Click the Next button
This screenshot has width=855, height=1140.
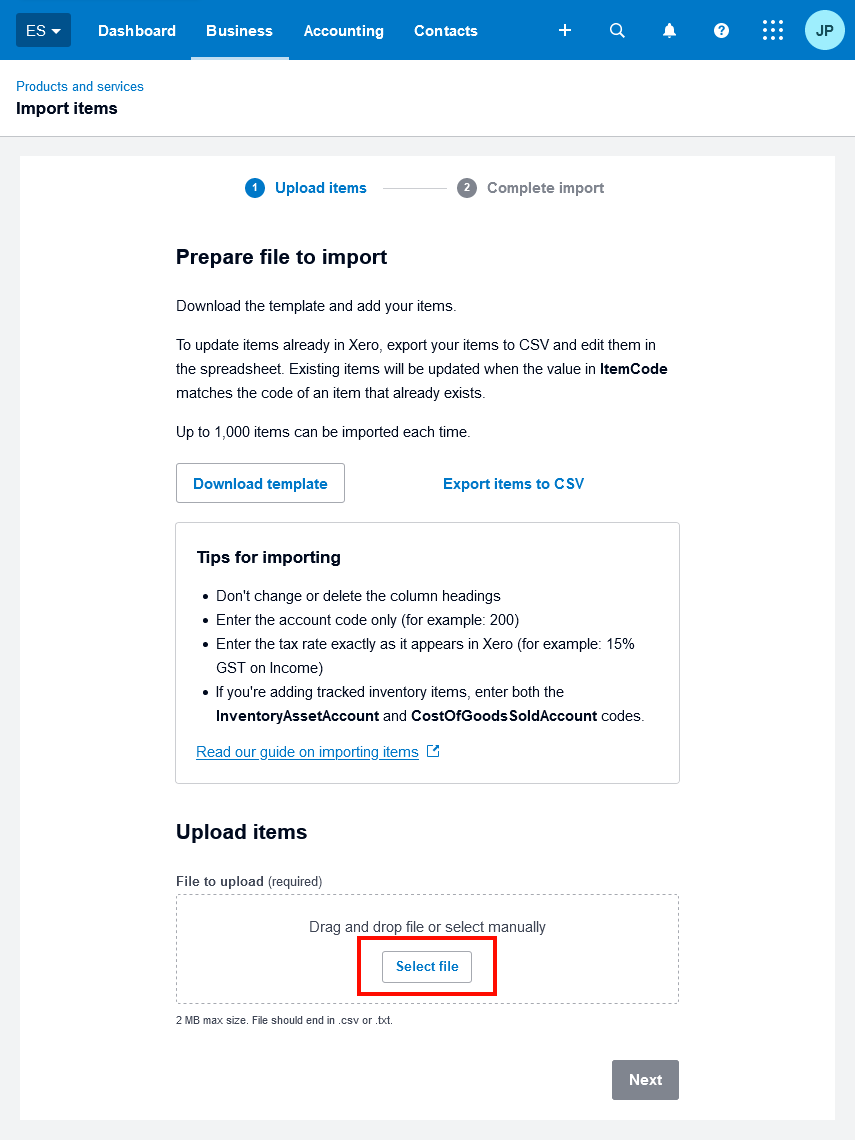[x=645, y=1079]
